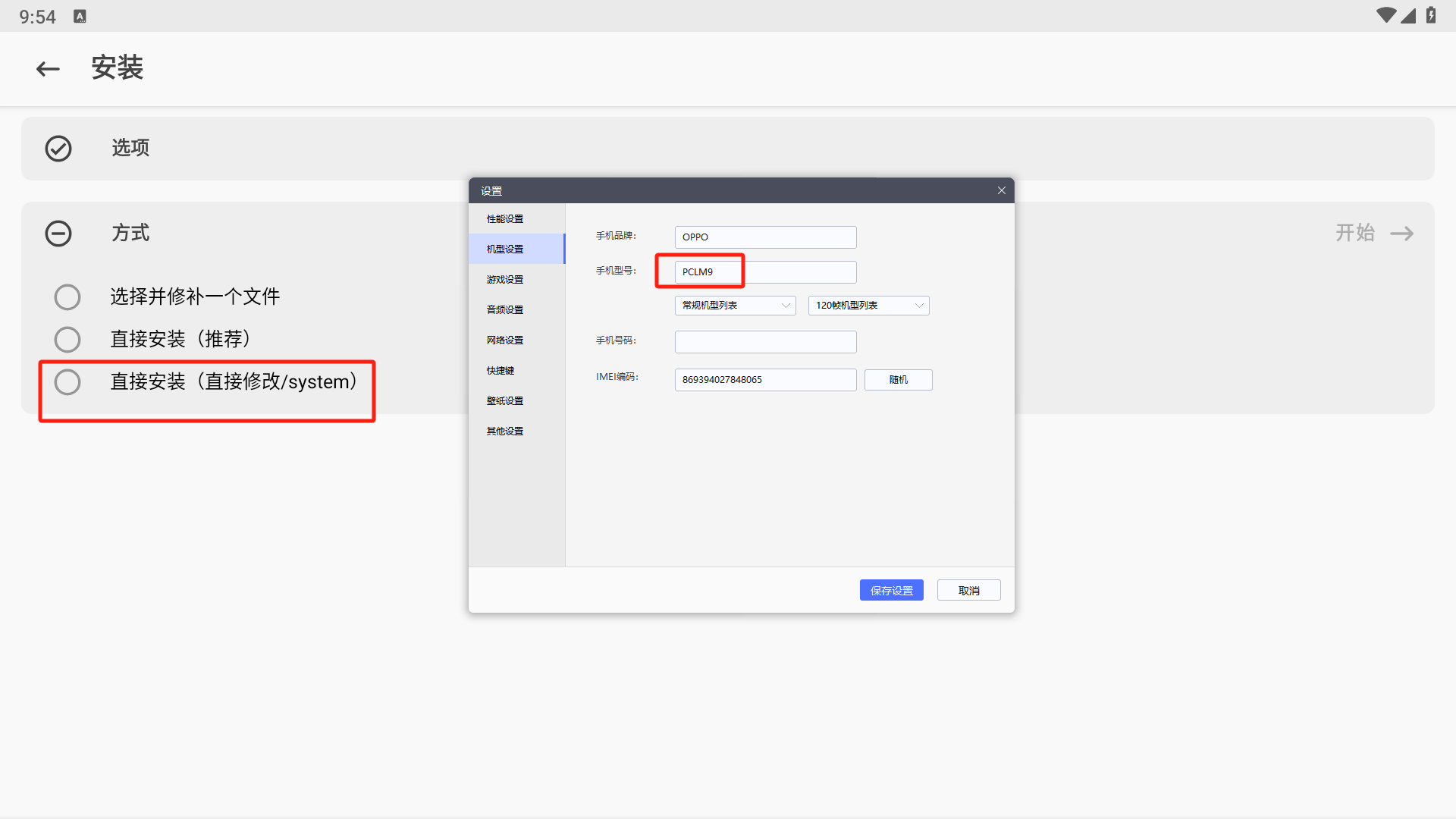Image resolution: width=1456 pixels, height=819 pixels.
Task: Click the 手机号码 label
Action: pos(616,340)
